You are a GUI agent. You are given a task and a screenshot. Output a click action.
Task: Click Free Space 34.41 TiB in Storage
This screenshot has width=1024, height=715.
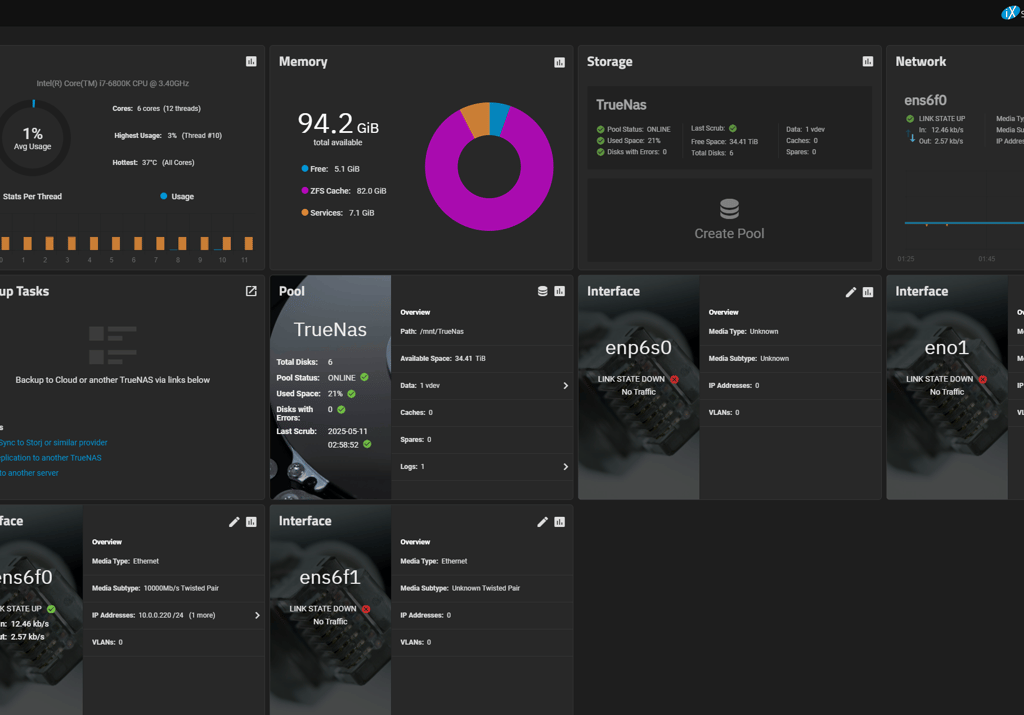click(724, 142)
